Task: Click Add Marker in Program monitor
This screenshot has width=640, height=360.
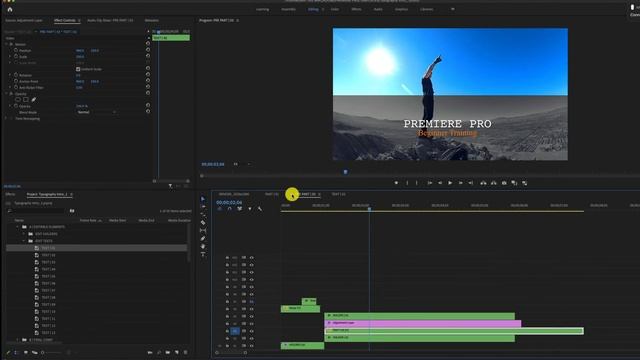Action: point(396,183)
